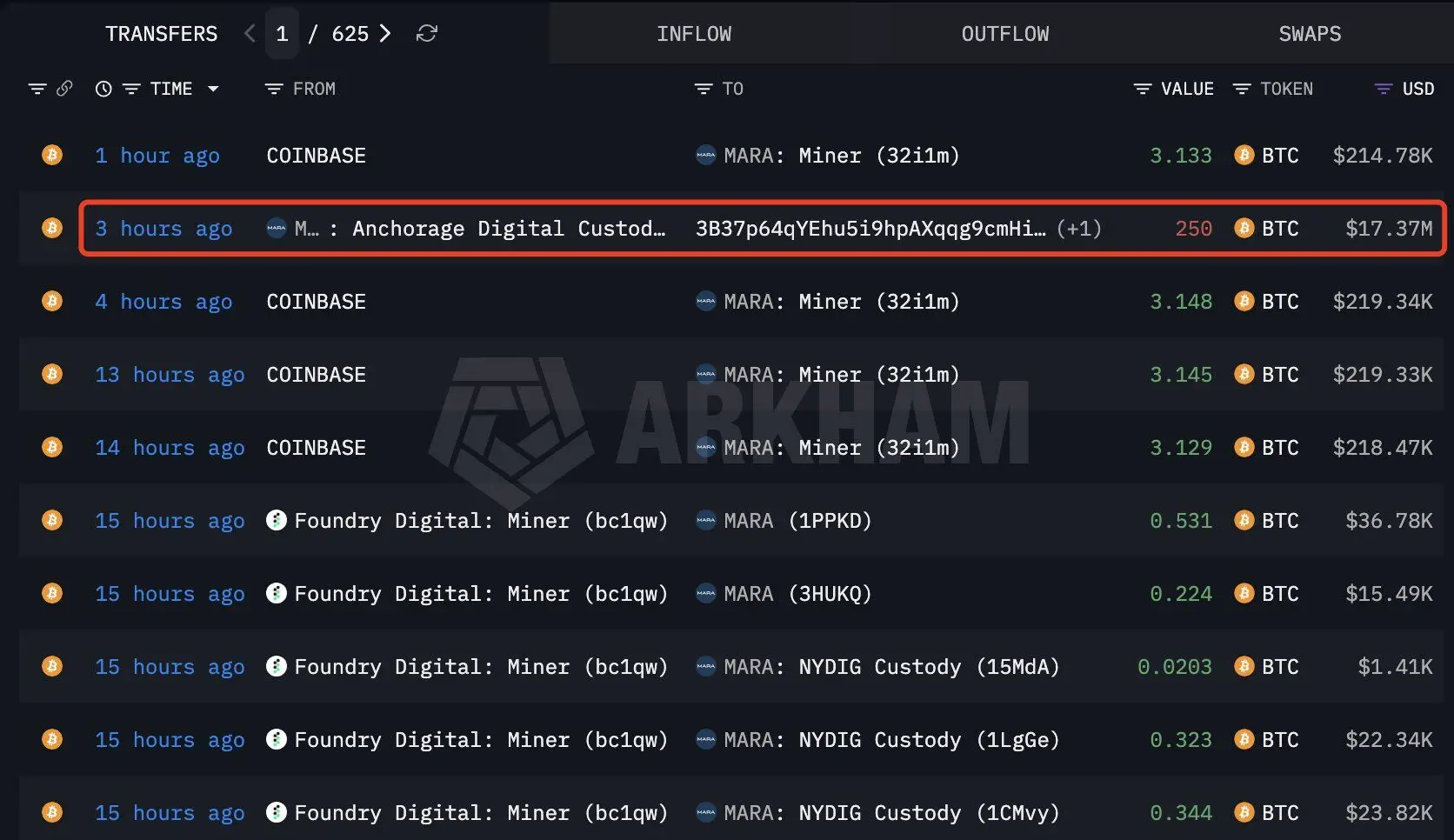Open the '3 hours ago' transaction link

click(x=163, y=229)
